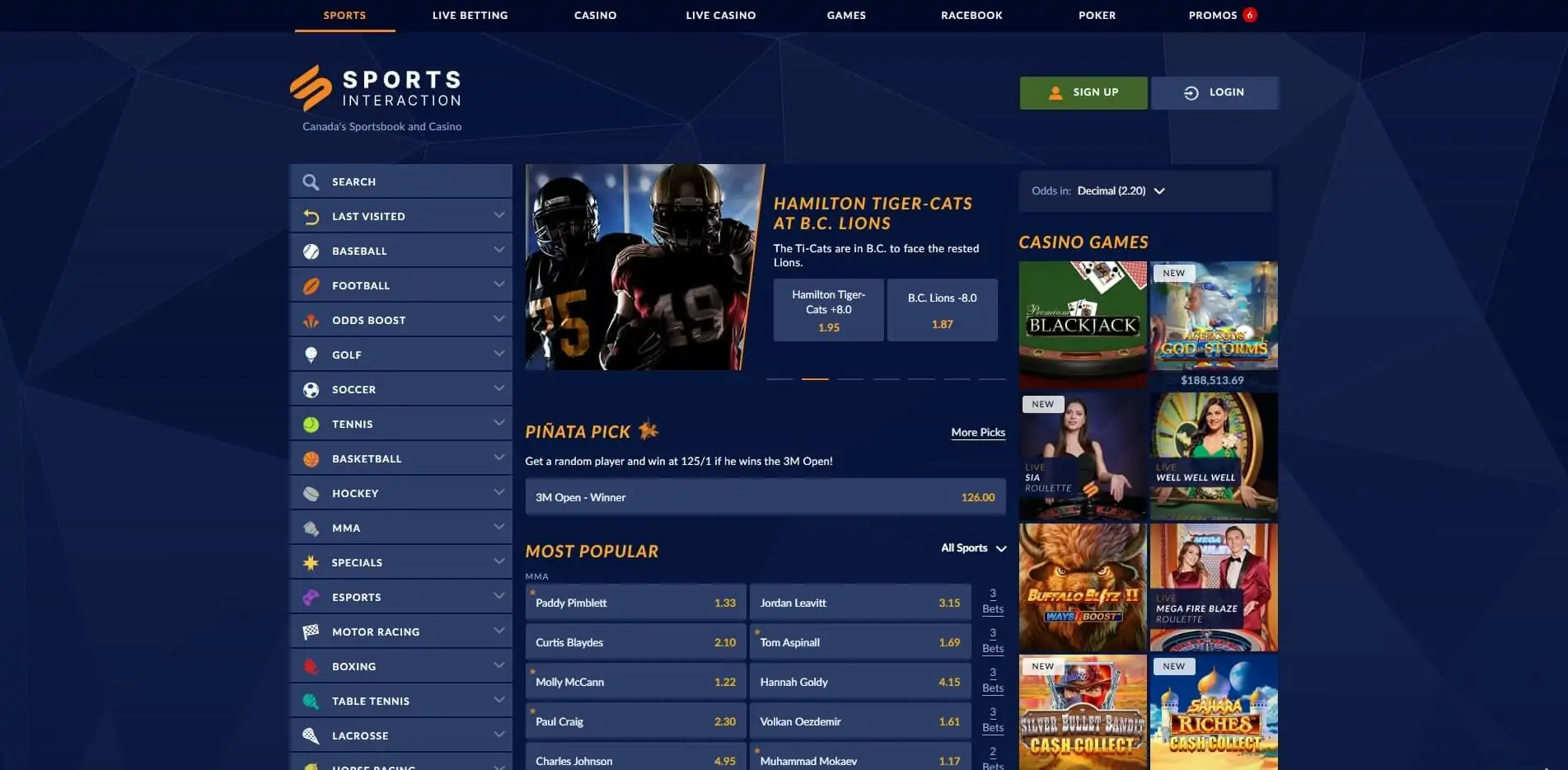Expand the Esports category chevron
The height and width of the screenshot is (770, 1568).
[498, 596]
